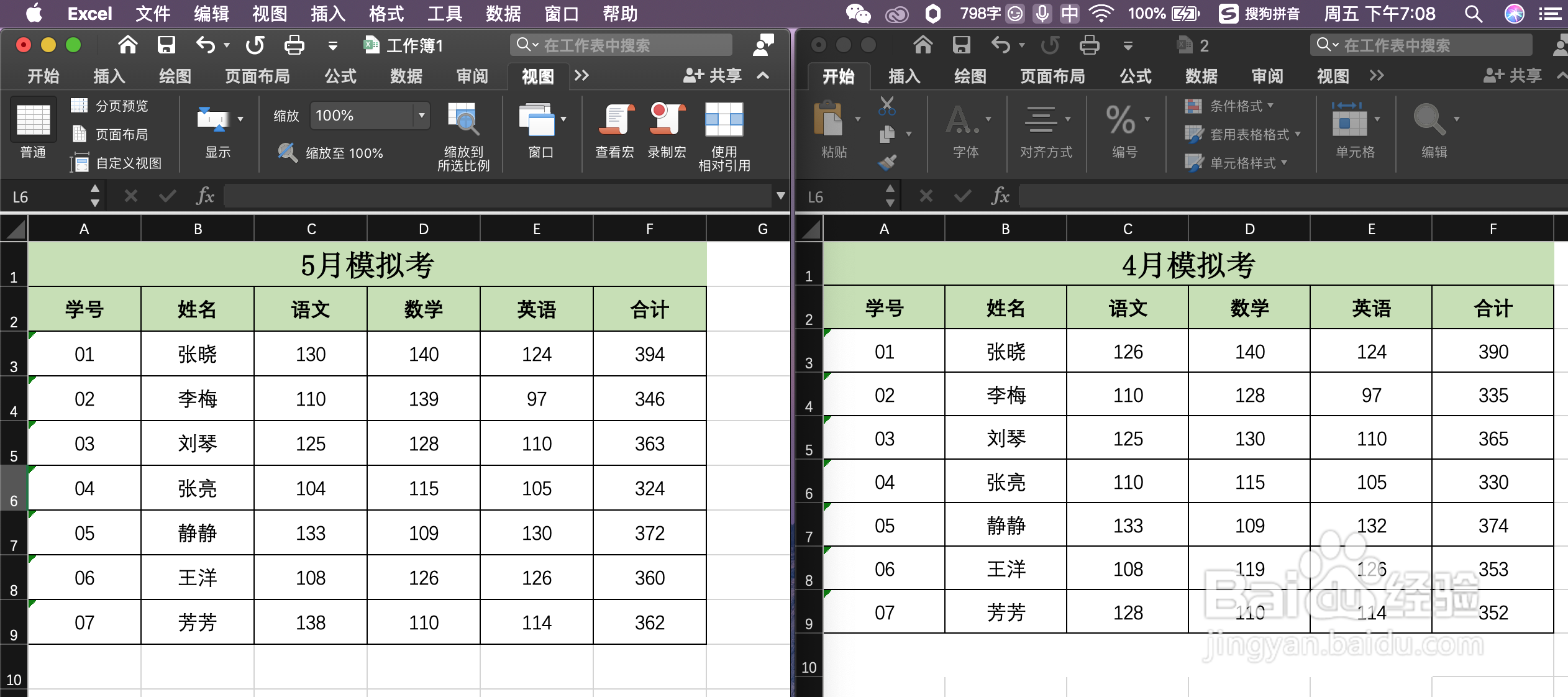
Task: Open the 公式 ribbon tab in left window
Action: point(340,76)
